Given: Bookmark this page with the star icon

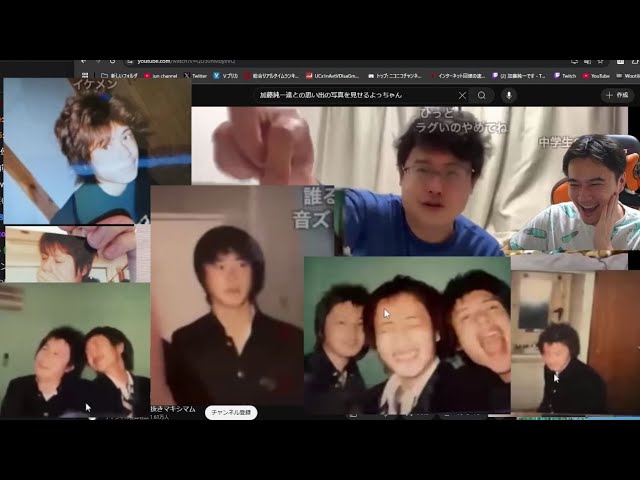Looking at the screenshot, I should click(x=600, y=62).
